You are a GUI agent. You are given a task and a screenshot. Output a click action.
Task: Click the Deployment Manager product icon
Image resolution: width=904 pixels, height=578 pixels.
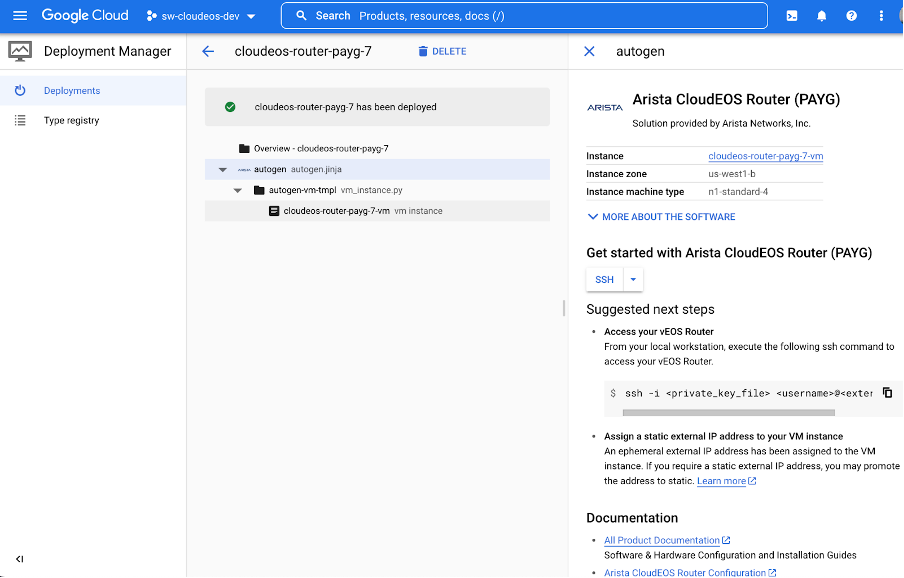coord(20,51)
